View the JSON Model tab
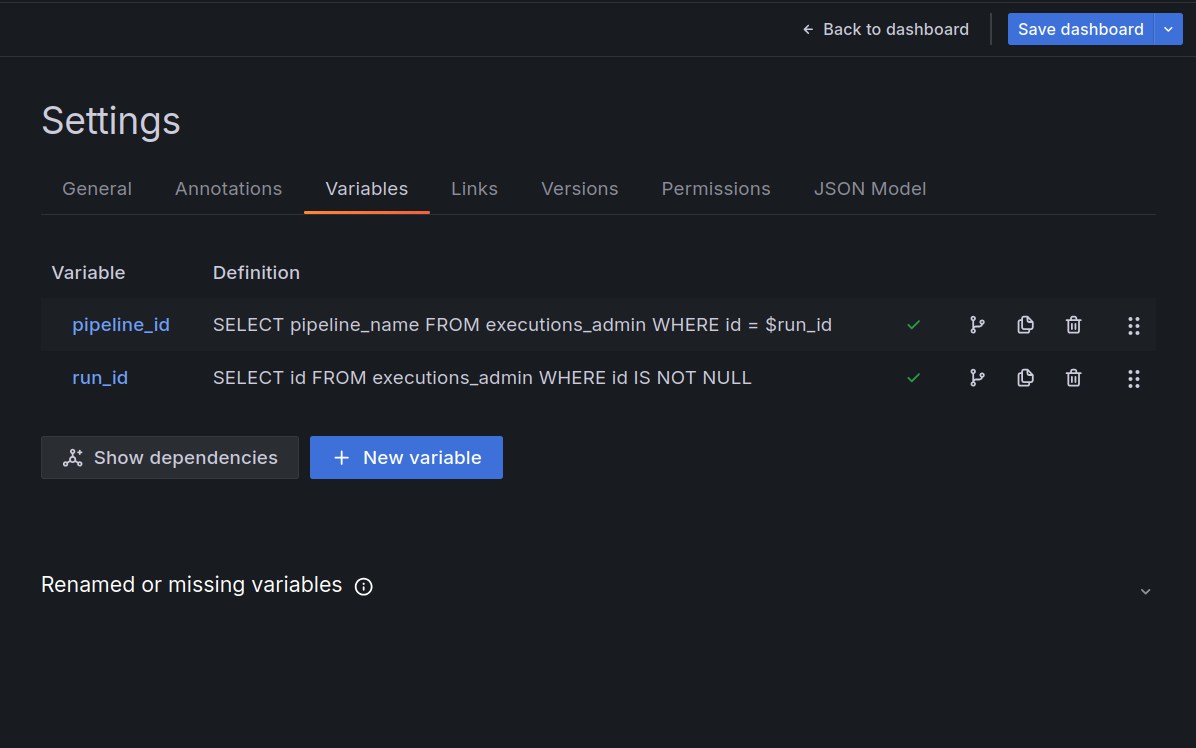Screen dimensions: 1196x748 point(870,189)
